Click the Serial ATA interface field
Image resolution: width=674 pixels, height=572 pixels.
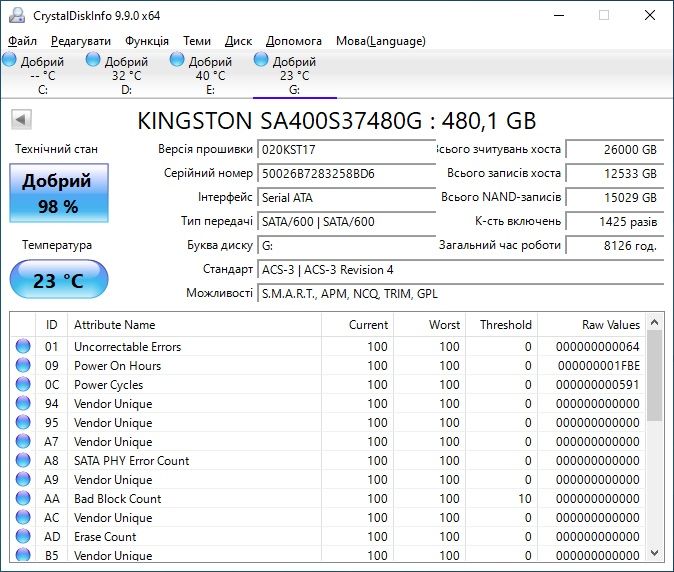coord(346,198)
